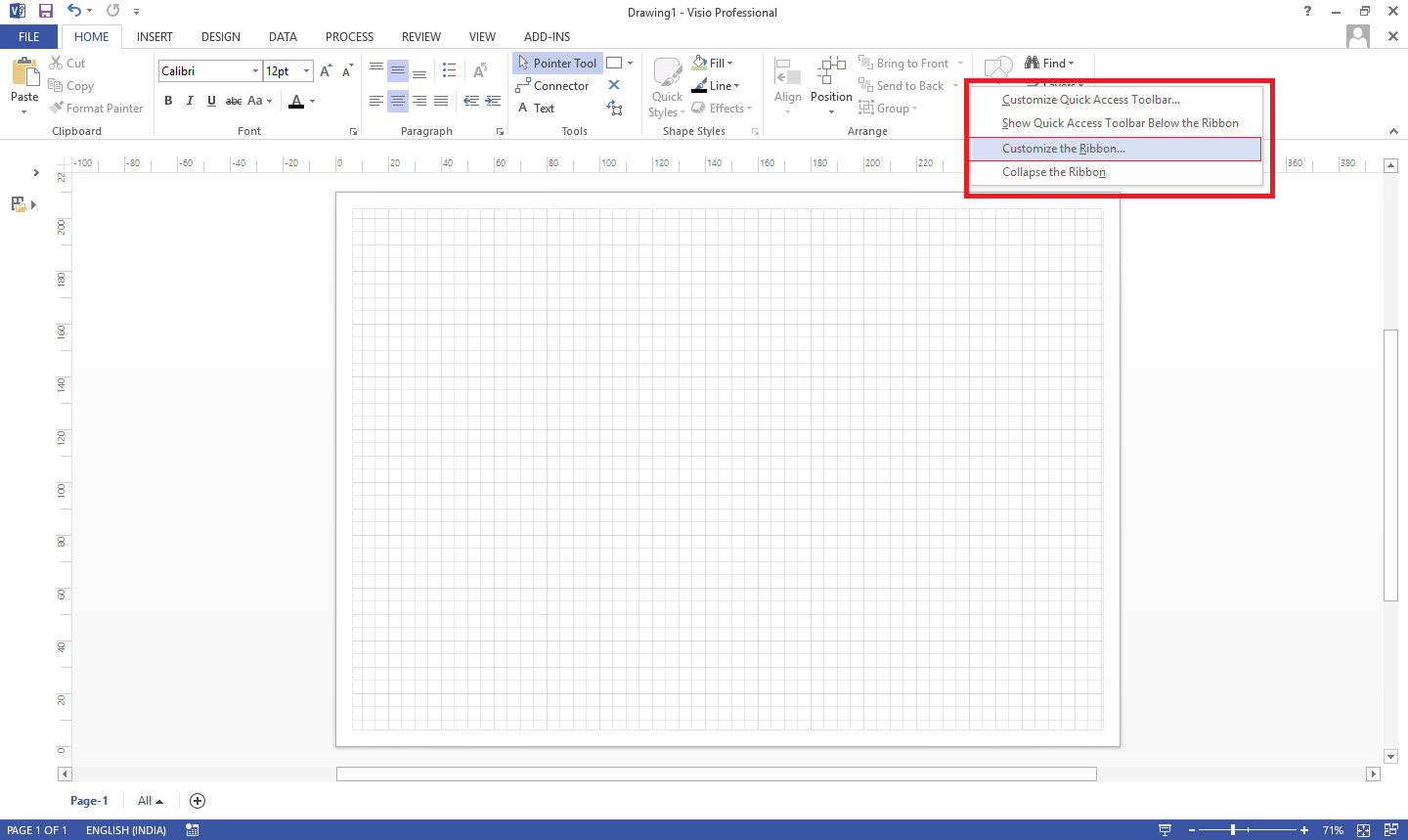Switch to the DESIGN ribbon tab
This screenshot has width=1408, height=840.
click(220, 36)
